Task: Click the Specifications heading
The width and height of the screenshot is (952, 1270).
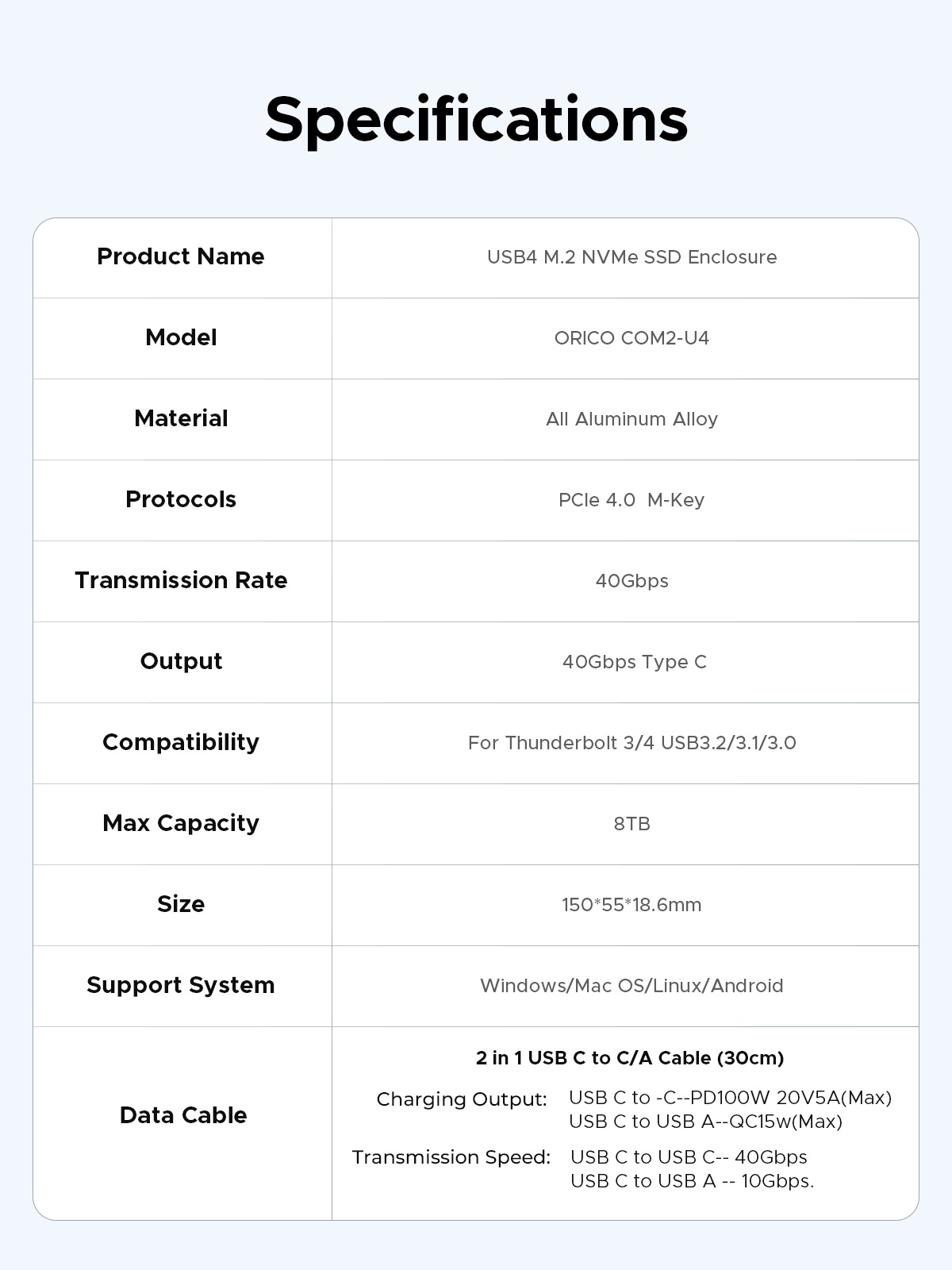Action: click(x=476, y=119)
